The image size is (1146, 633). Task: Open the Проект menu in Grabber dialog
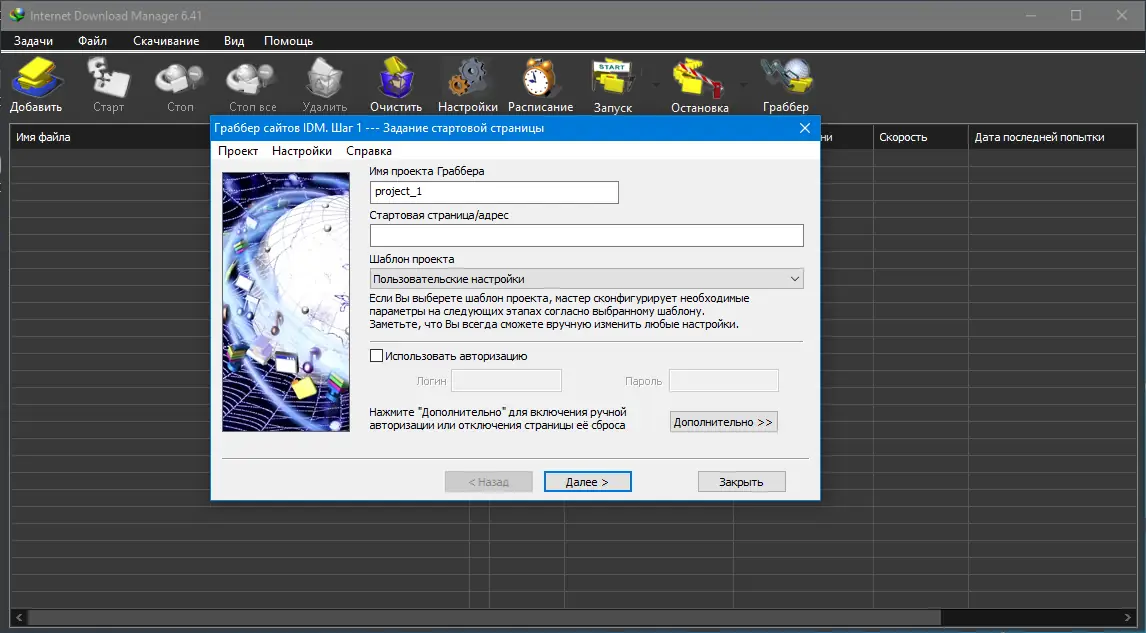(238, 151)
